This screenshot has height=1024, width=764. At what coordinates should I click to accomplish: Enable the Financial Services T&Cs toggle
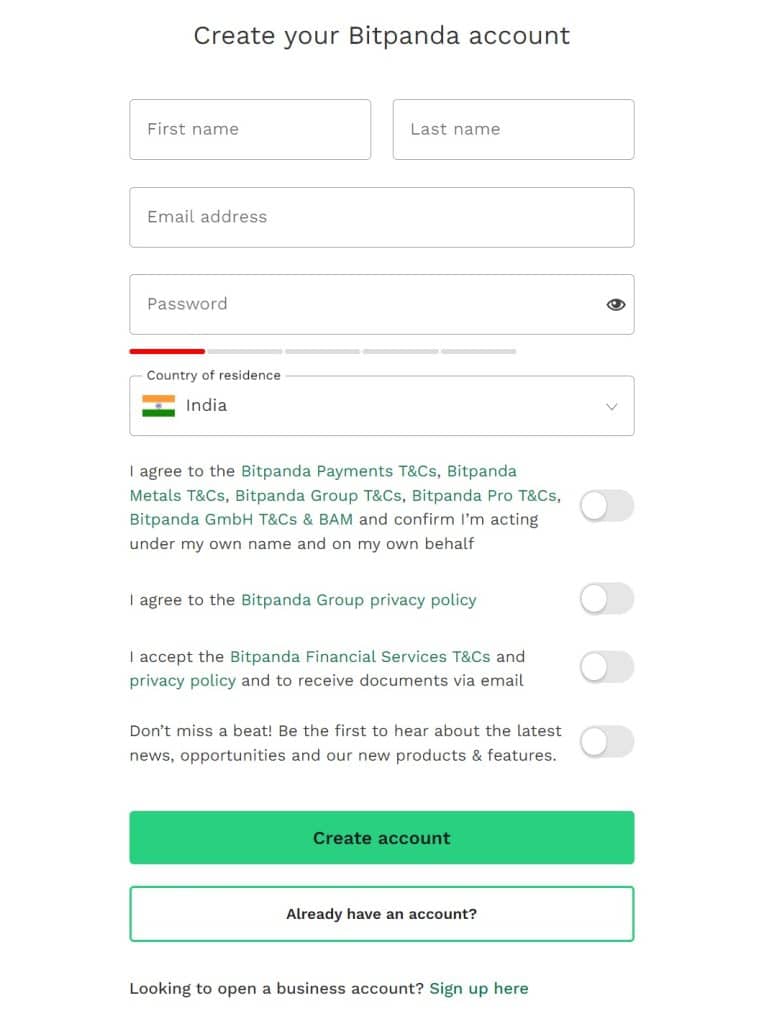pos(606,667)
